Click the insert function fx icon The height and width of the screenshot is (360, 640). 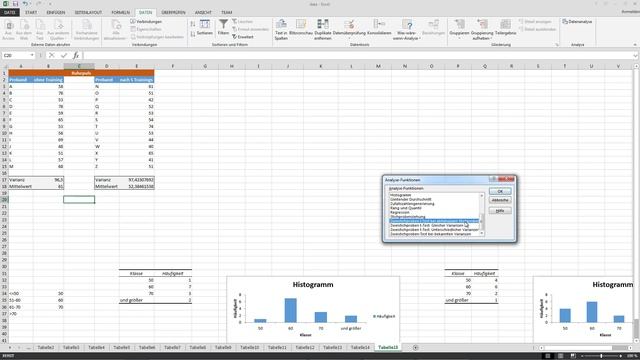pos(76,55)
